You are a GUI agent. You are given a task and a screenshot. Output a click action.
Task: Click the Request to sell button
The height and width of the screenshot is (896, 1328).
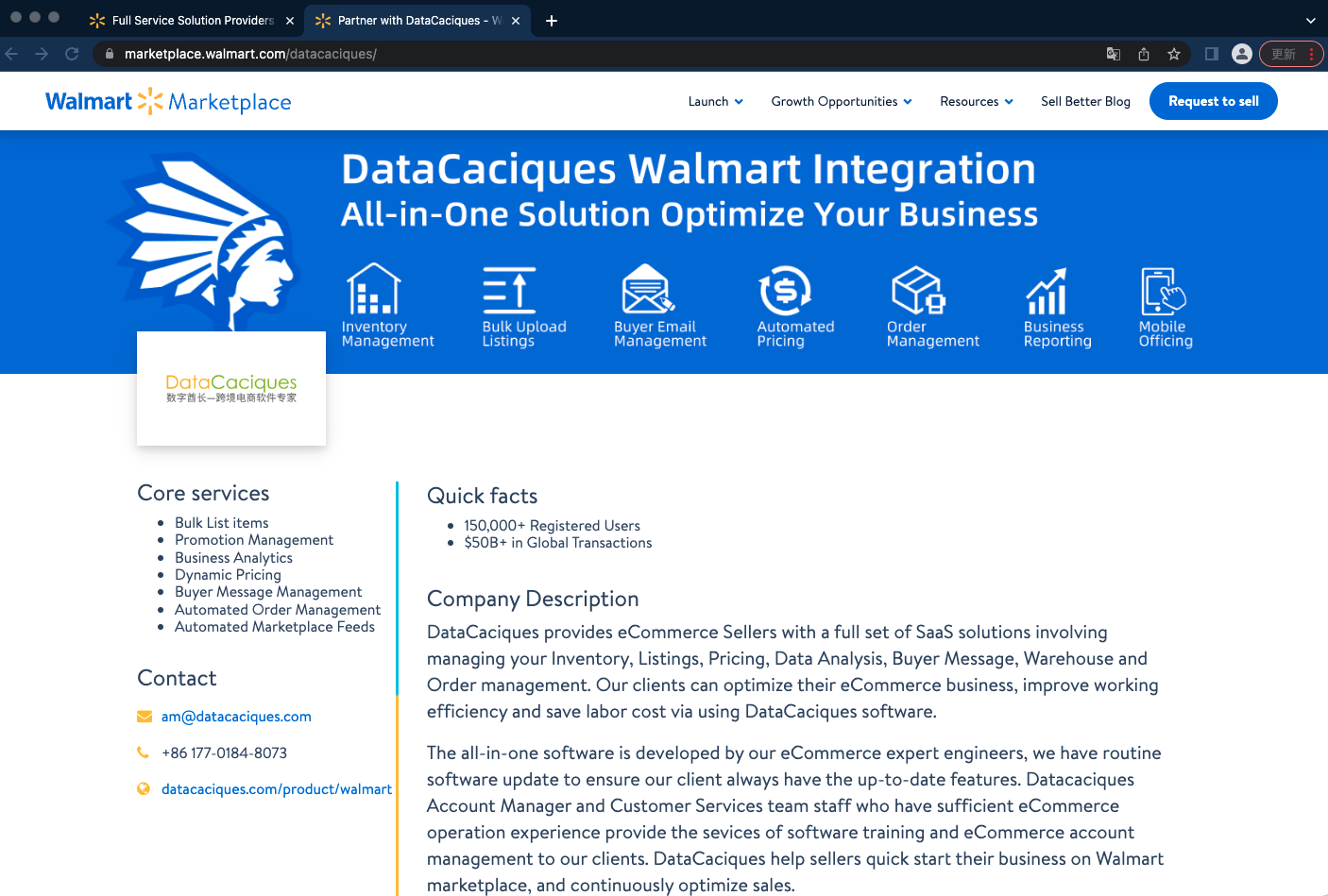tap(1214, 101)
